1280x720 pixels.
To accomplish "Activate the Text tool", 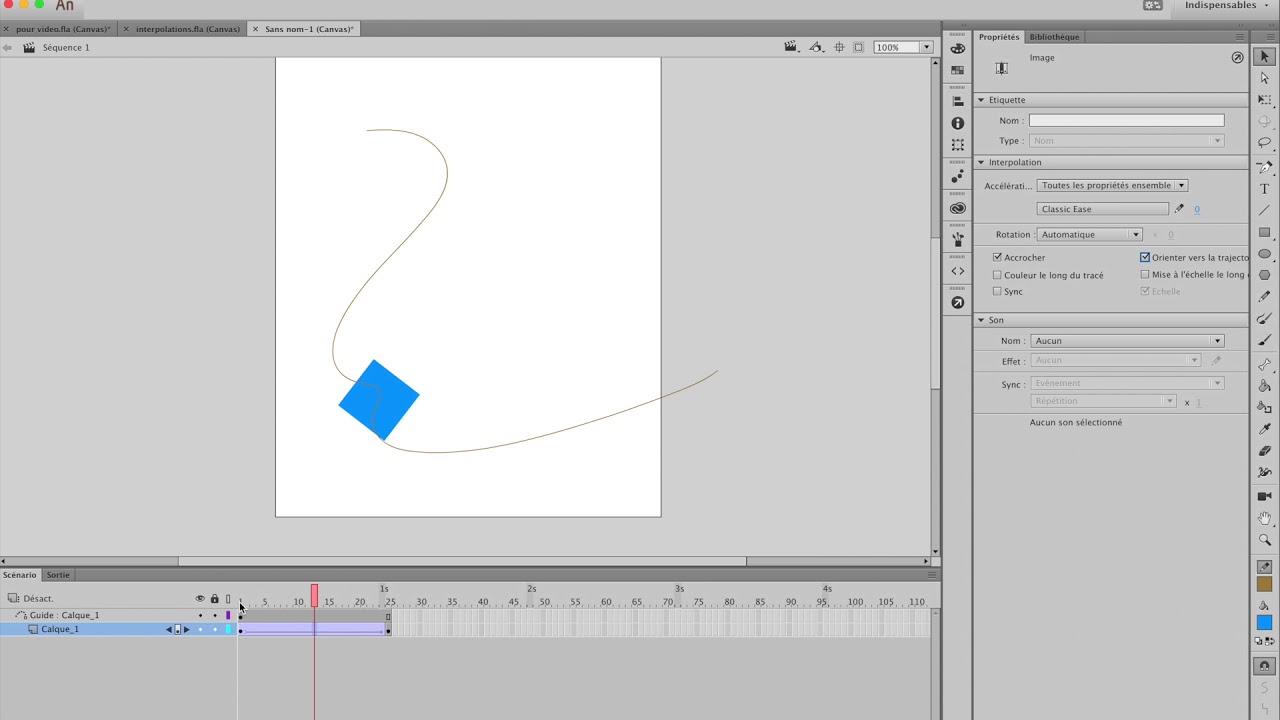I will pyautogui.click(x=1265, y=189).
